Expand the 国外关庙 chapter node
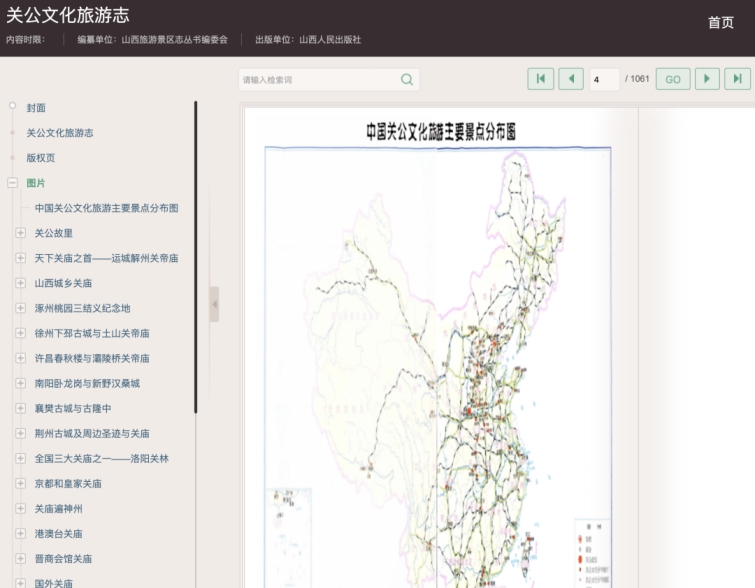Screen dimensions: 755x588 (21, 583)
